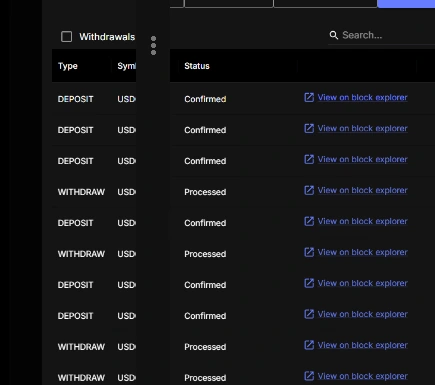Screen dimensions: 435x385
Task: Click Confirmed status in the seventh row
Action: pyautogui.click(x=205, y=285)
